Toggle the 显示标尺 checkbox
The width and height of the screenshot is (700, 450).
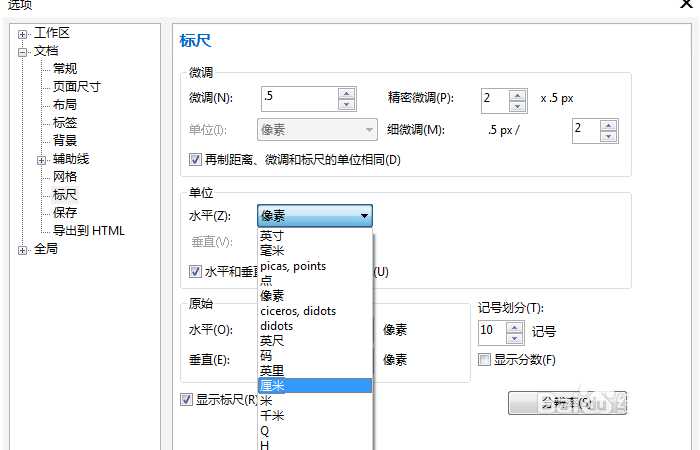point(186,399)
